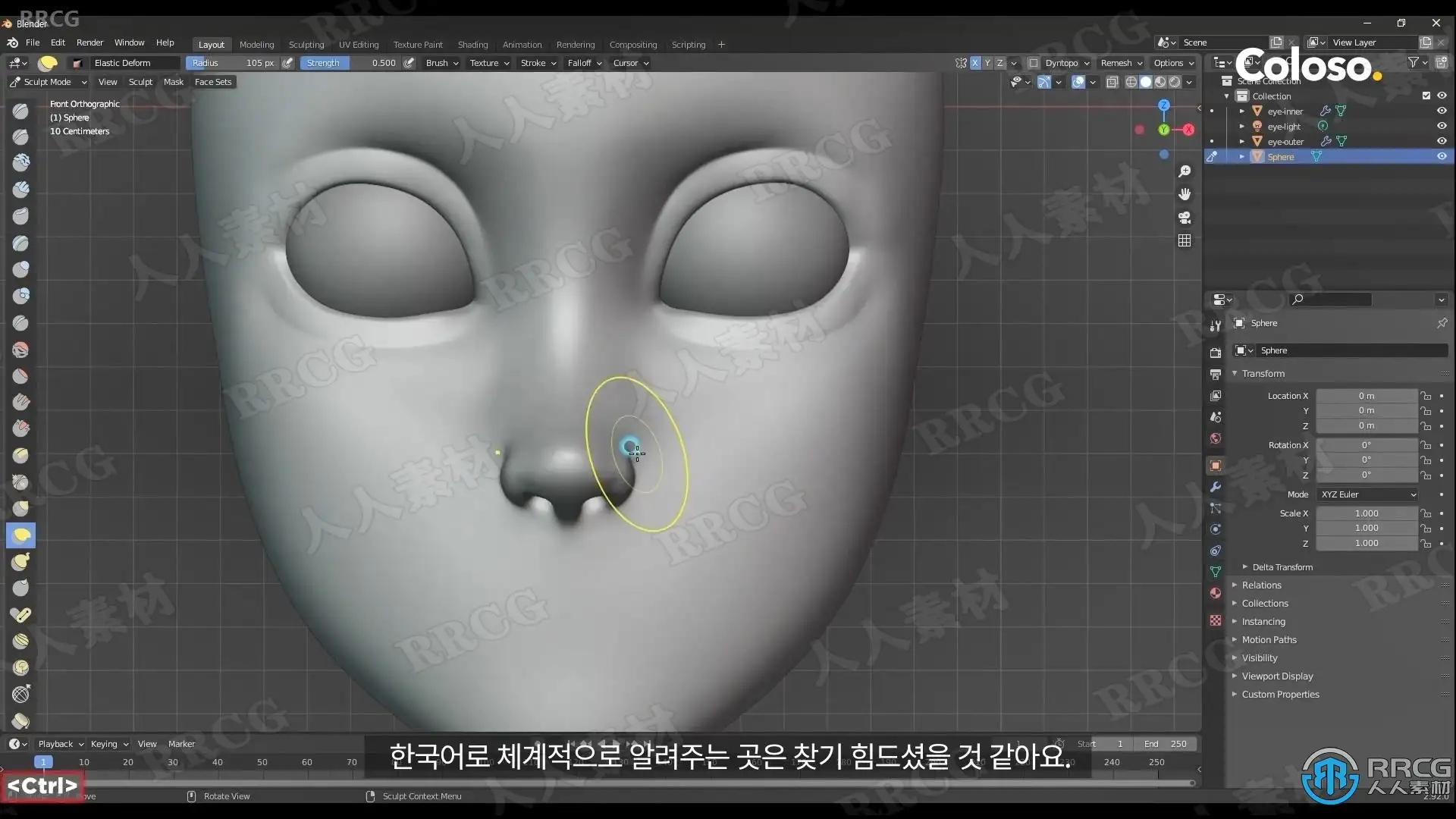Switch to the Sculpting workspace tab
This screenshot has height=819, width=1456.
(x=306, y=45)
